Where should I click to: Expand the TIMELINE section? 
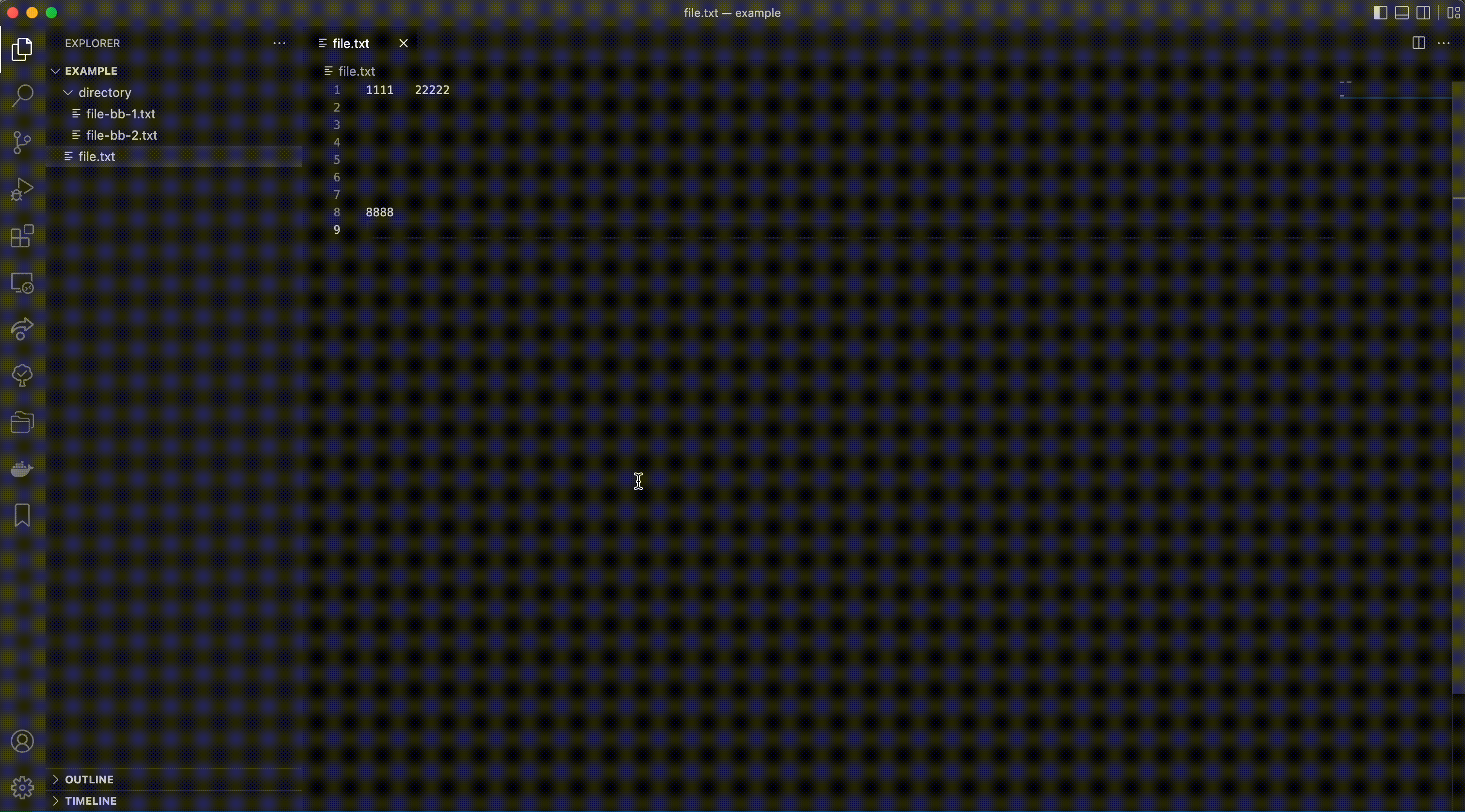90,801
